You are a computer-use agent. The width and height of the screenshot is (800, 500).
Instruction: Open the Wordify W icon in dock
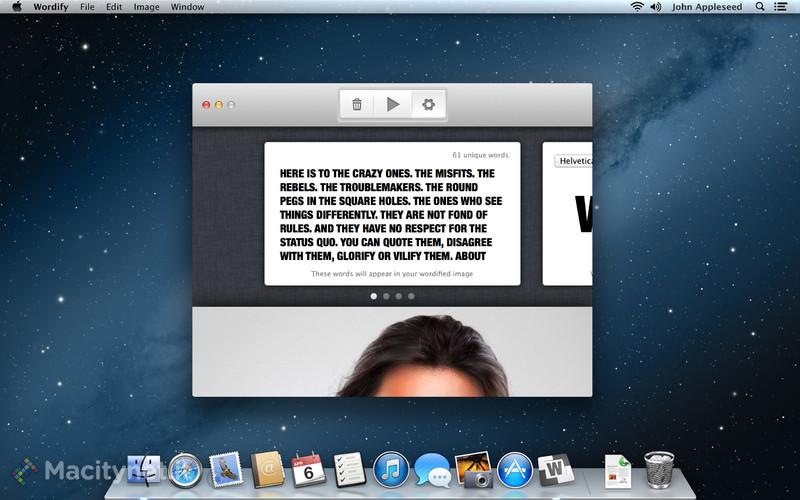point(553,470)
